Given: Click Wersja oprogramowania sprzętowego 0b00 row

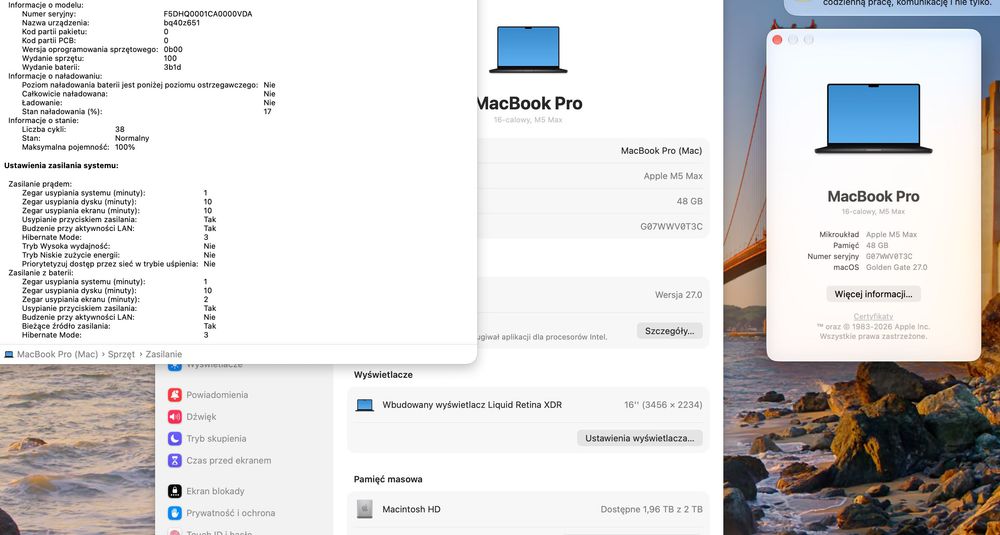Looking at the screenshot, I should click(x=102, y=49).
